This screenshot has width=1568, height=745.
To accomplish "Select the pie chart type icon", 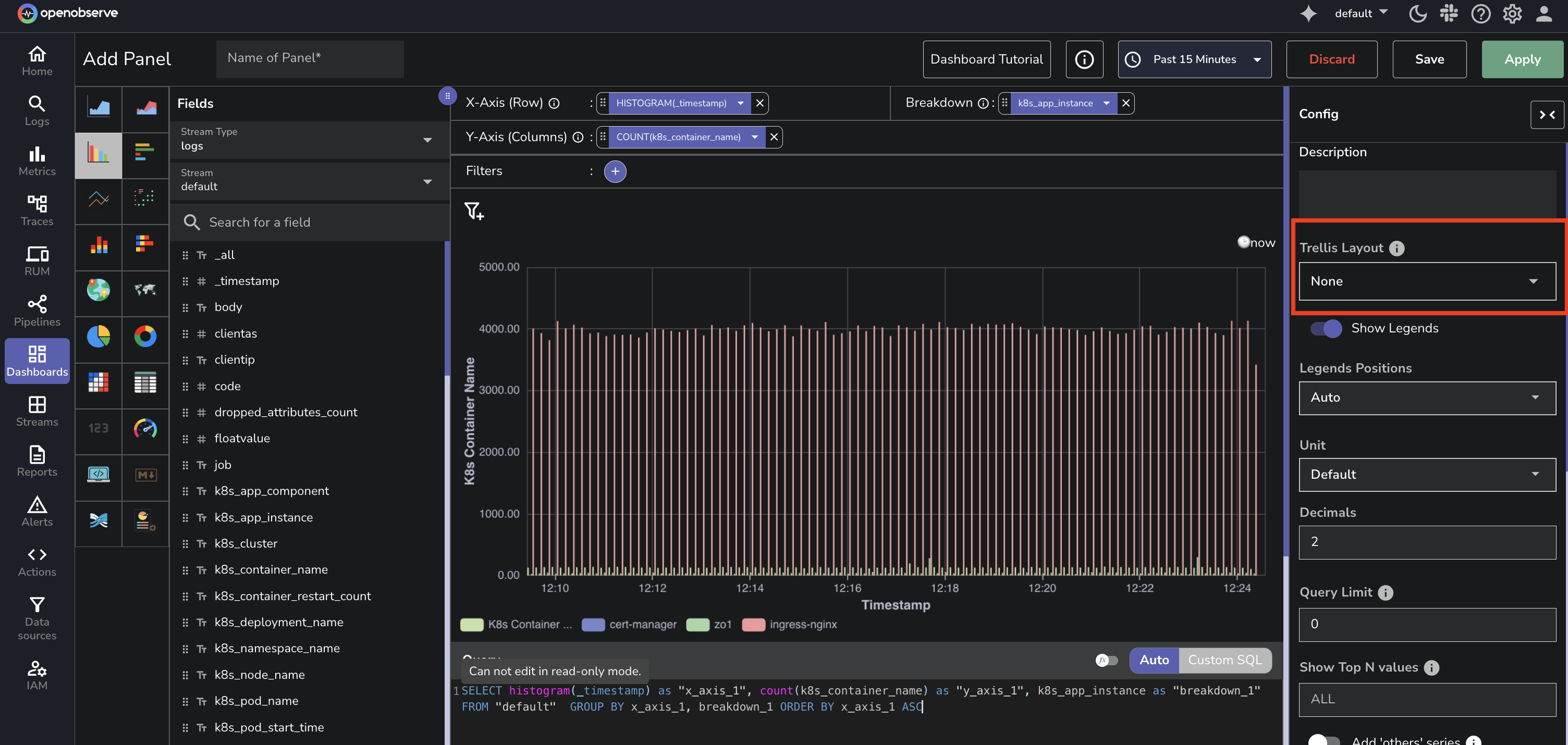I will (98, 337).
